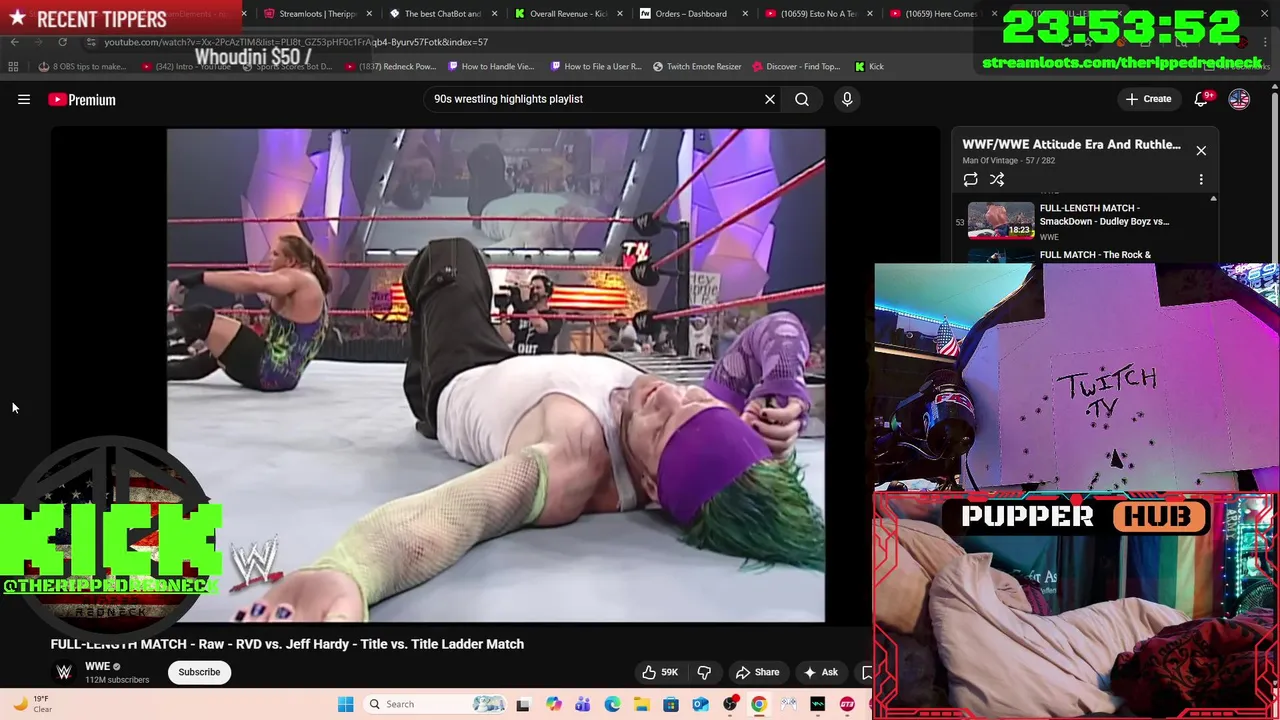Image resolution: width=1280 pixels, height=720 pixels.
Task: Click the browser address bar URL
Action: pyautogui.click(x=296, y=42)
